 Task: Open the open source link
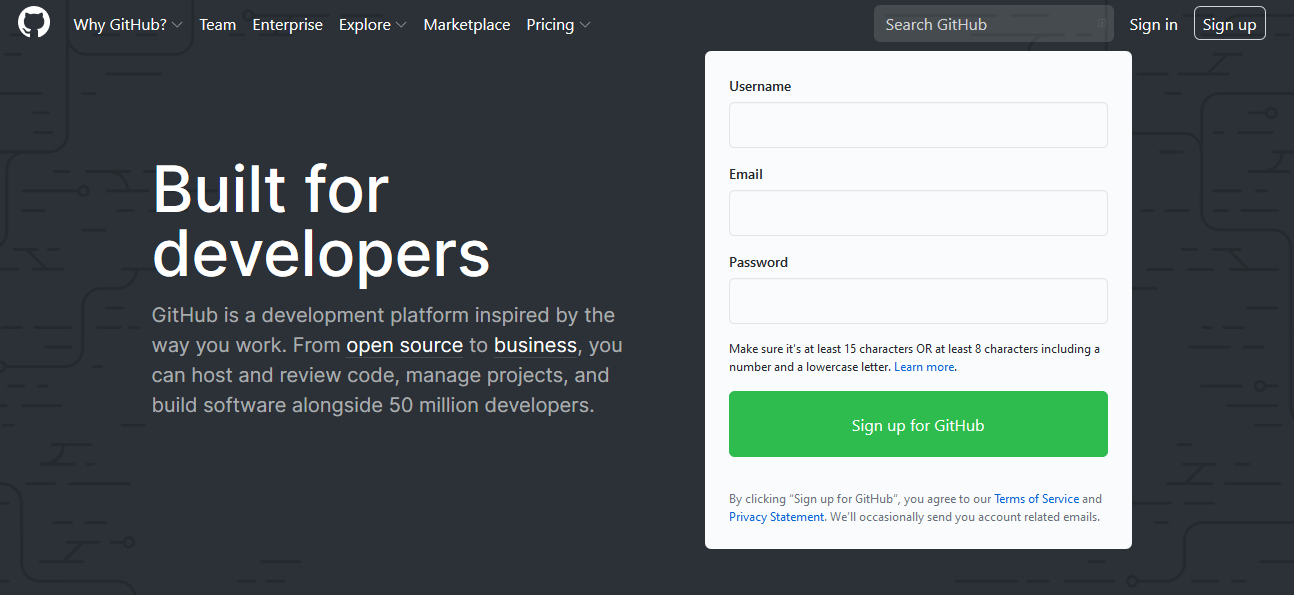tap(404, 344)
